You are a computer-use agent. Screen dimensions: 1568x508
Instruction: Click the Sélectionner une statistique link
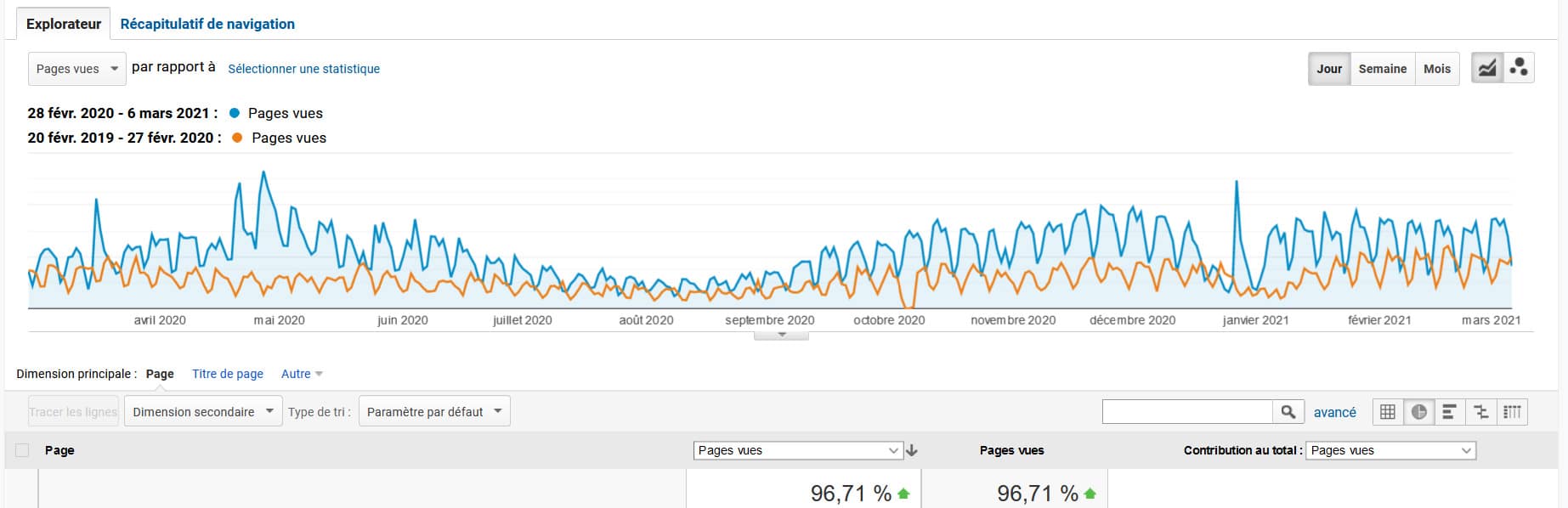(303, 69)
